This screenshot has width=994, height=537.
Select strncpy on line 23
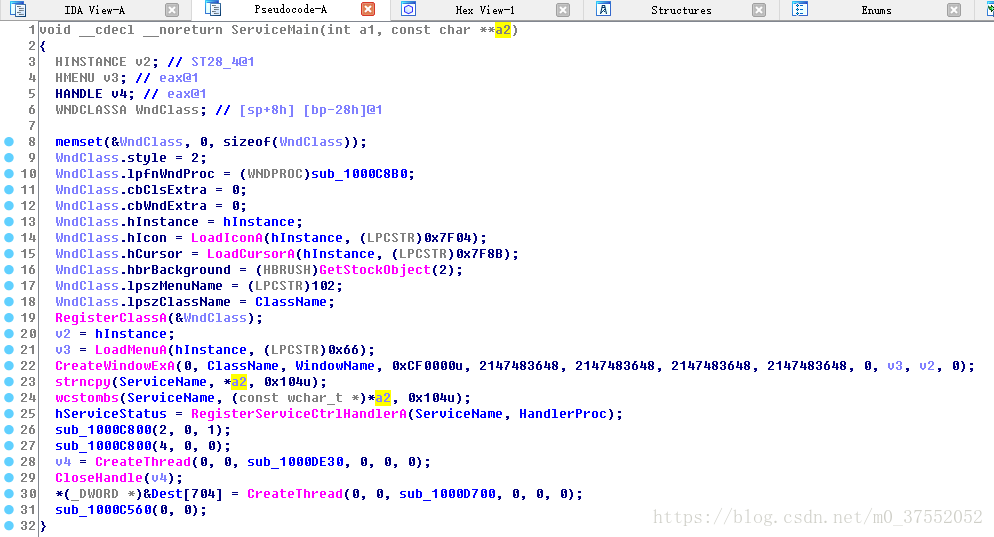point(83,382)
